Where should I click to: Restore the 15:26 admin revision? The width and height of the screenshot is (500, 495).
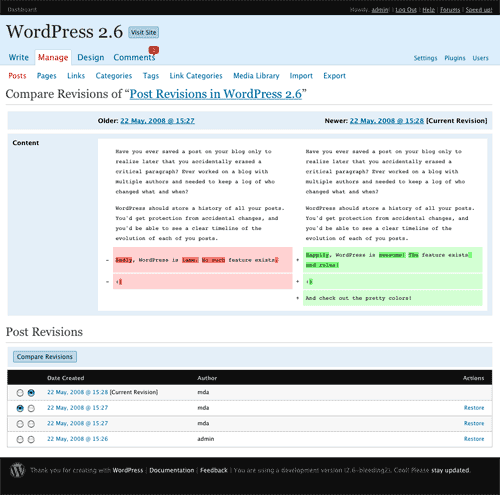pos(474,439)
